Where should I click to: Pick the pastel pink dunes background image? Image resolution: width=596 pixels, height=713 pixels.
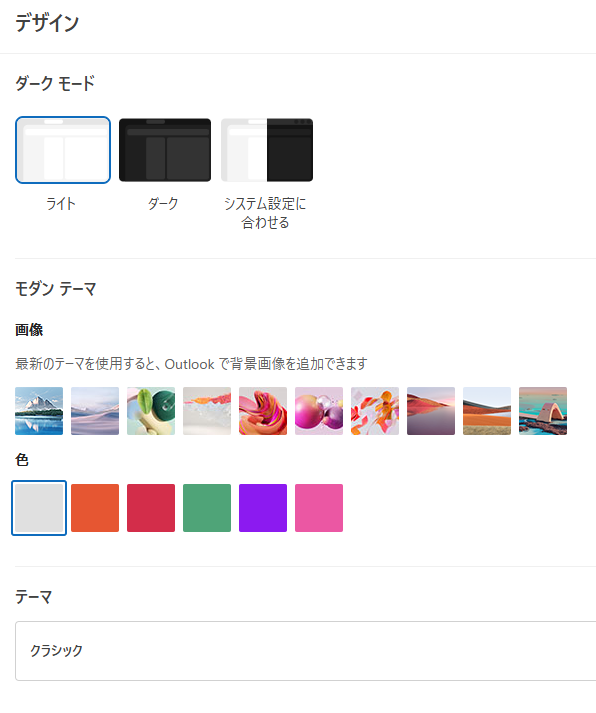(x=95, y=411)
